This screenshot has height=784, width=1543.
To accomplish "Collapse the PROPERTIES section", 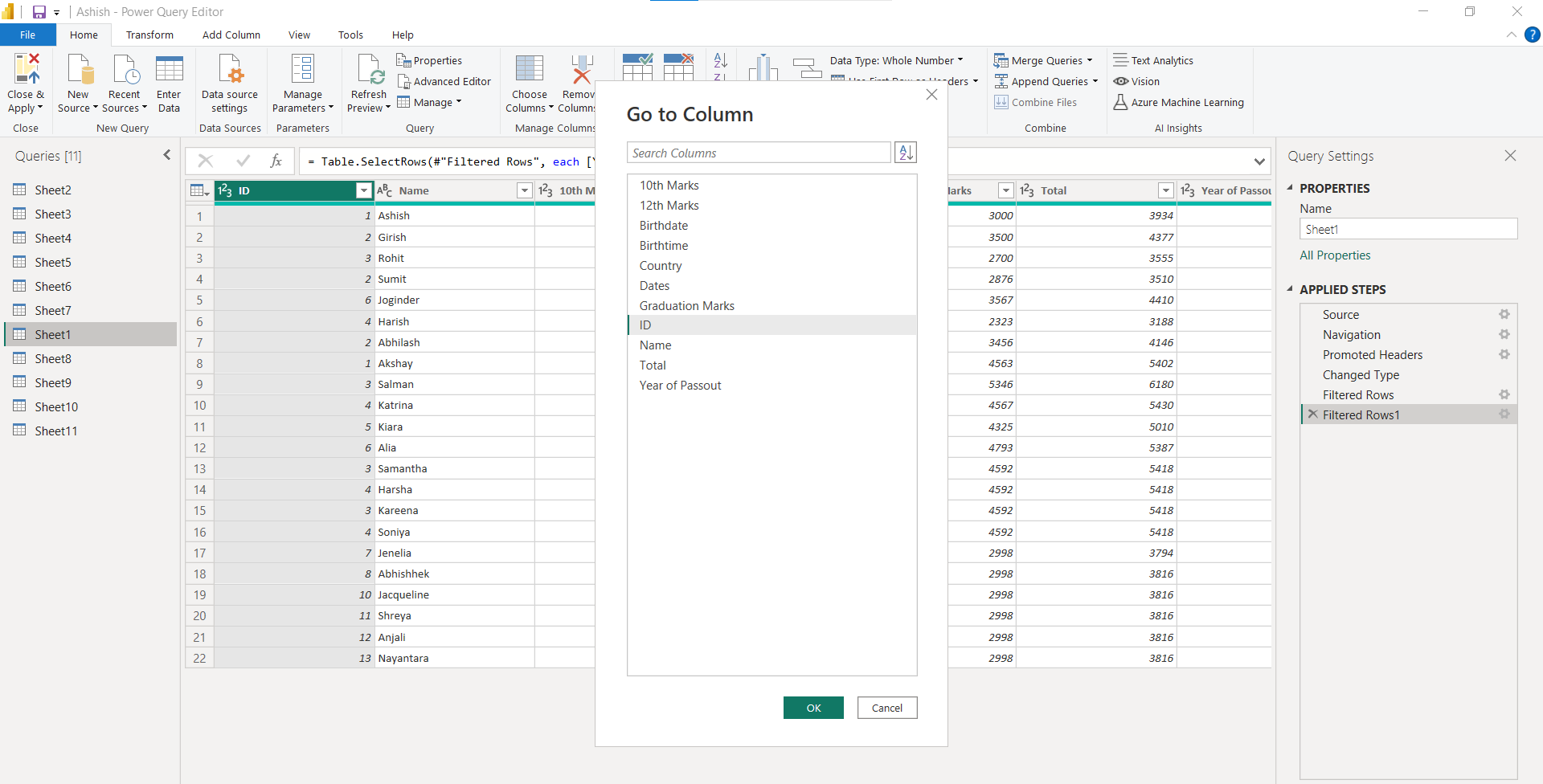I will tap(1290, 188).
